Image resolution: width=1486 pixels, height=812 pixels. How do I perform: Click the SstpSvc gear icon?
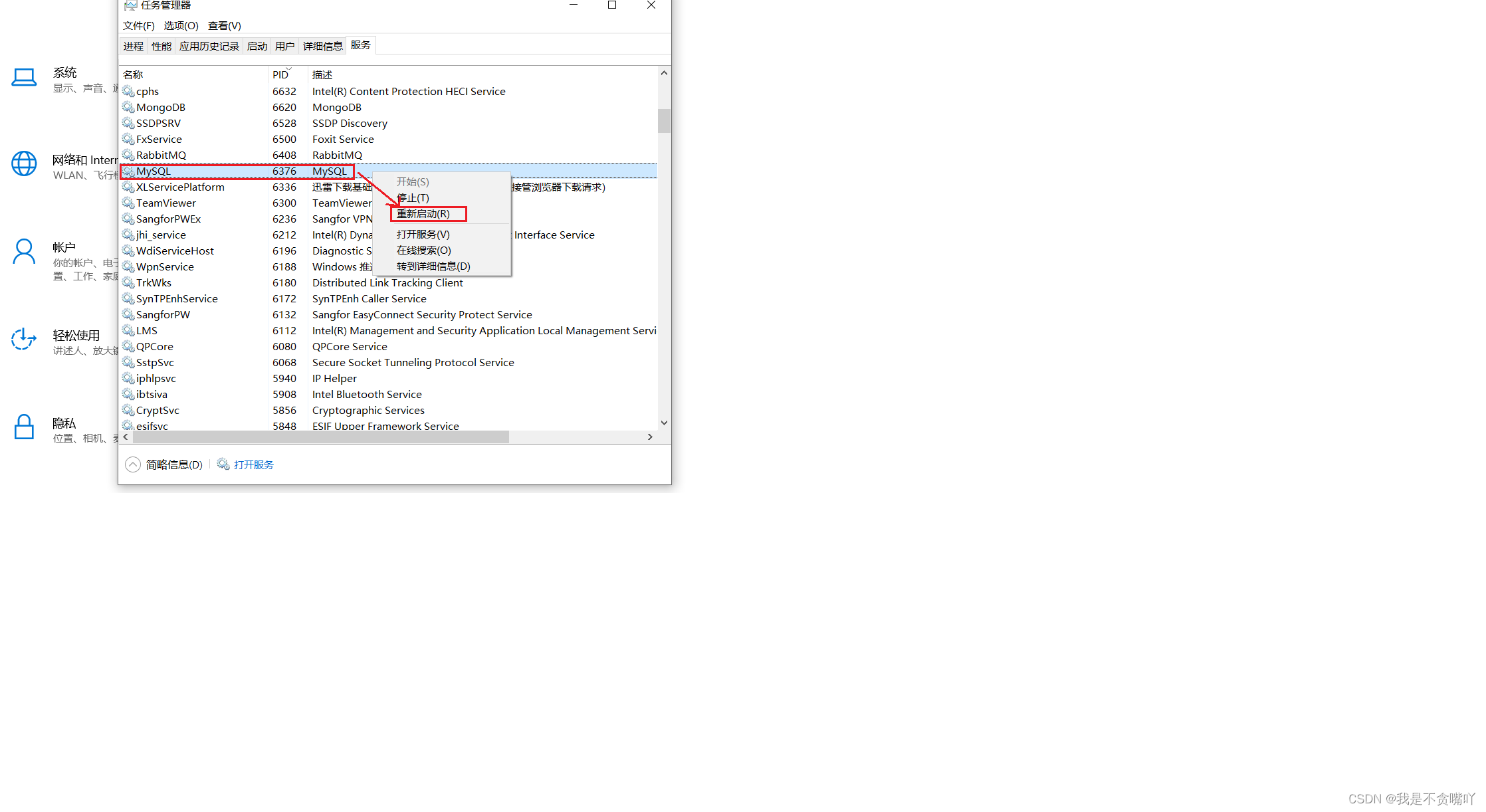point(128,362)
